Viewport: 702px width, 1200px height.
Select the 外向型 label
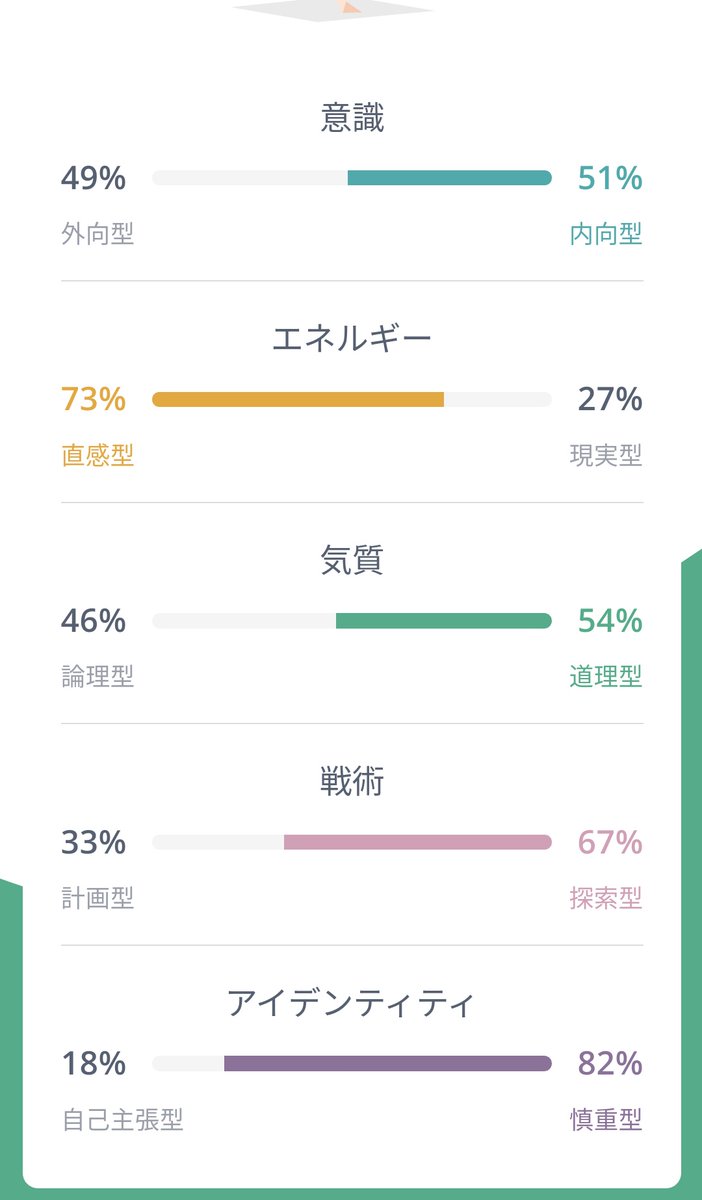(x=97, y=235)
